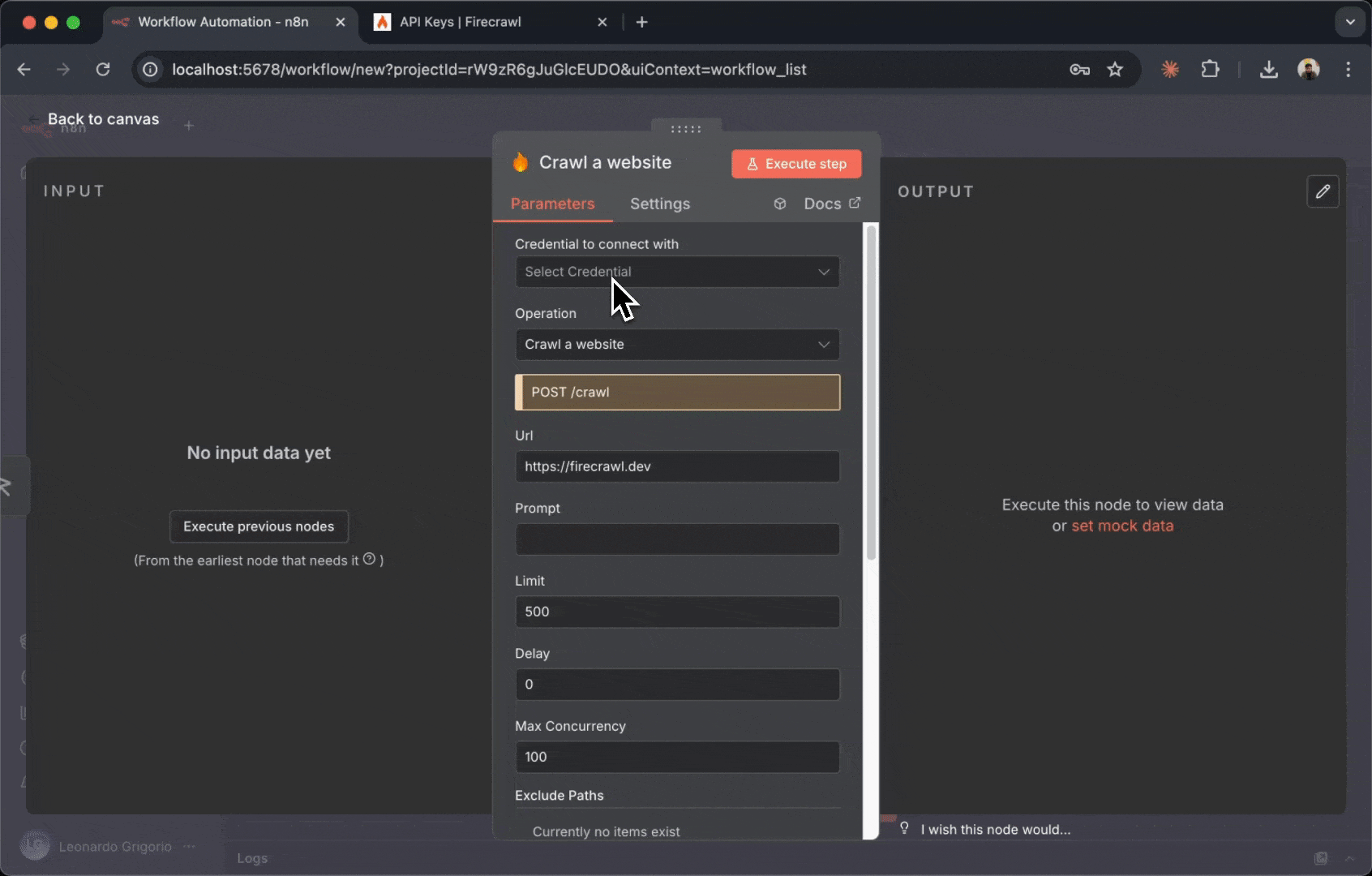The width and height of the screenshot is (1372, 876).
Task: Expand the tab search chevron near tab strip
Action: tap(1349, 22)
